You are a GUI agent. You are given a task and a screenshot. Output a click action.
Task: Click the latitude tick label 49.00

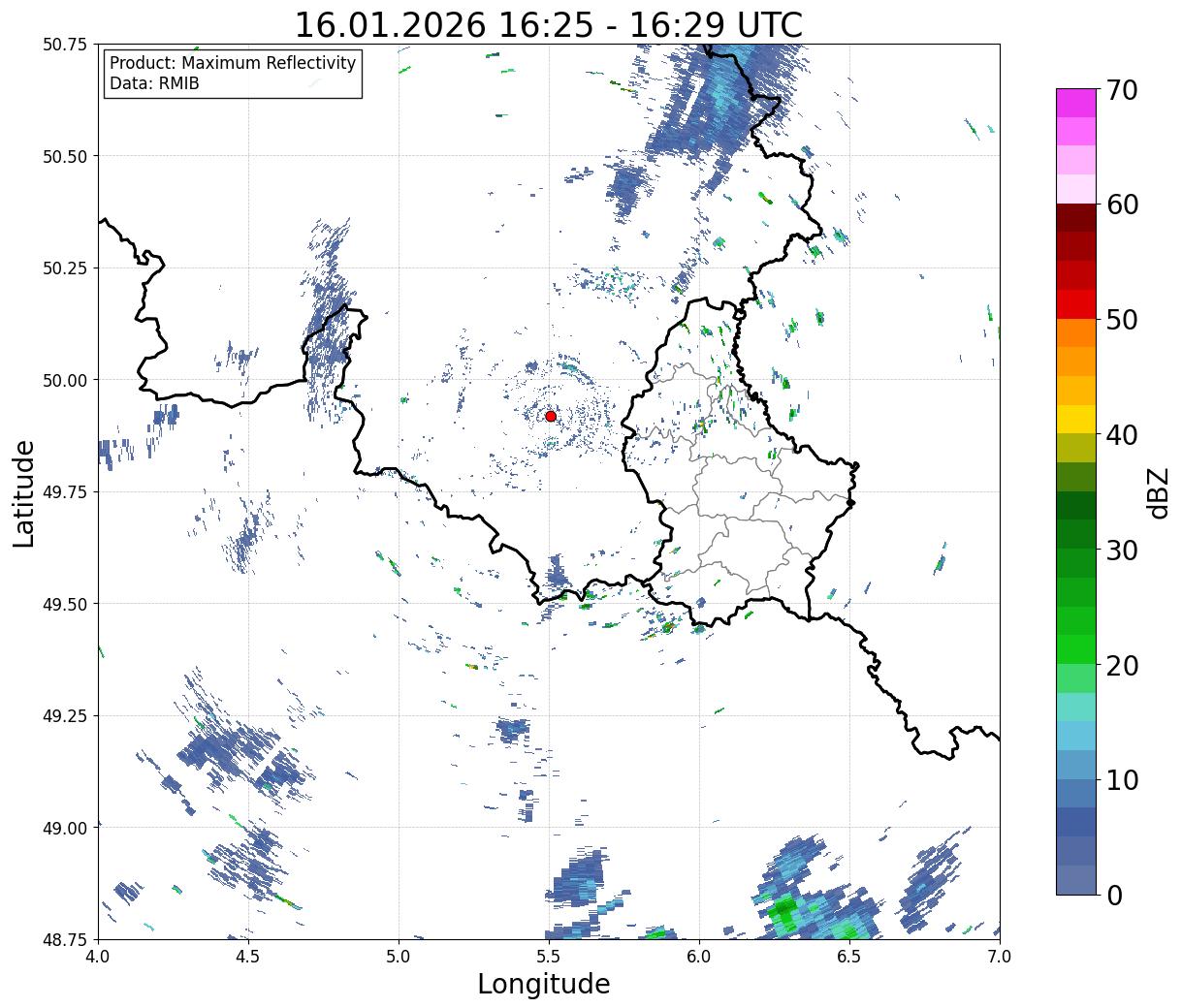click(65, 828)
